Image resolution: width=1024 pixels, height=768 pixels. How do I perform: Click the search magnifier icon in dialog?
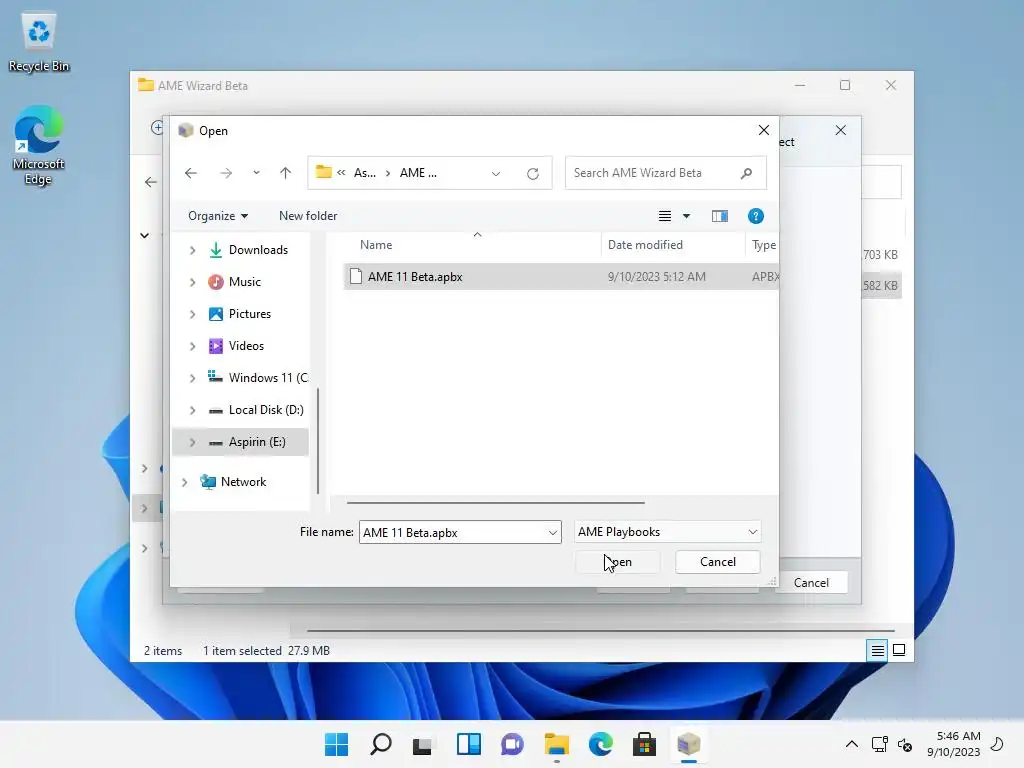pyautogui.click(x=746, y=173)
